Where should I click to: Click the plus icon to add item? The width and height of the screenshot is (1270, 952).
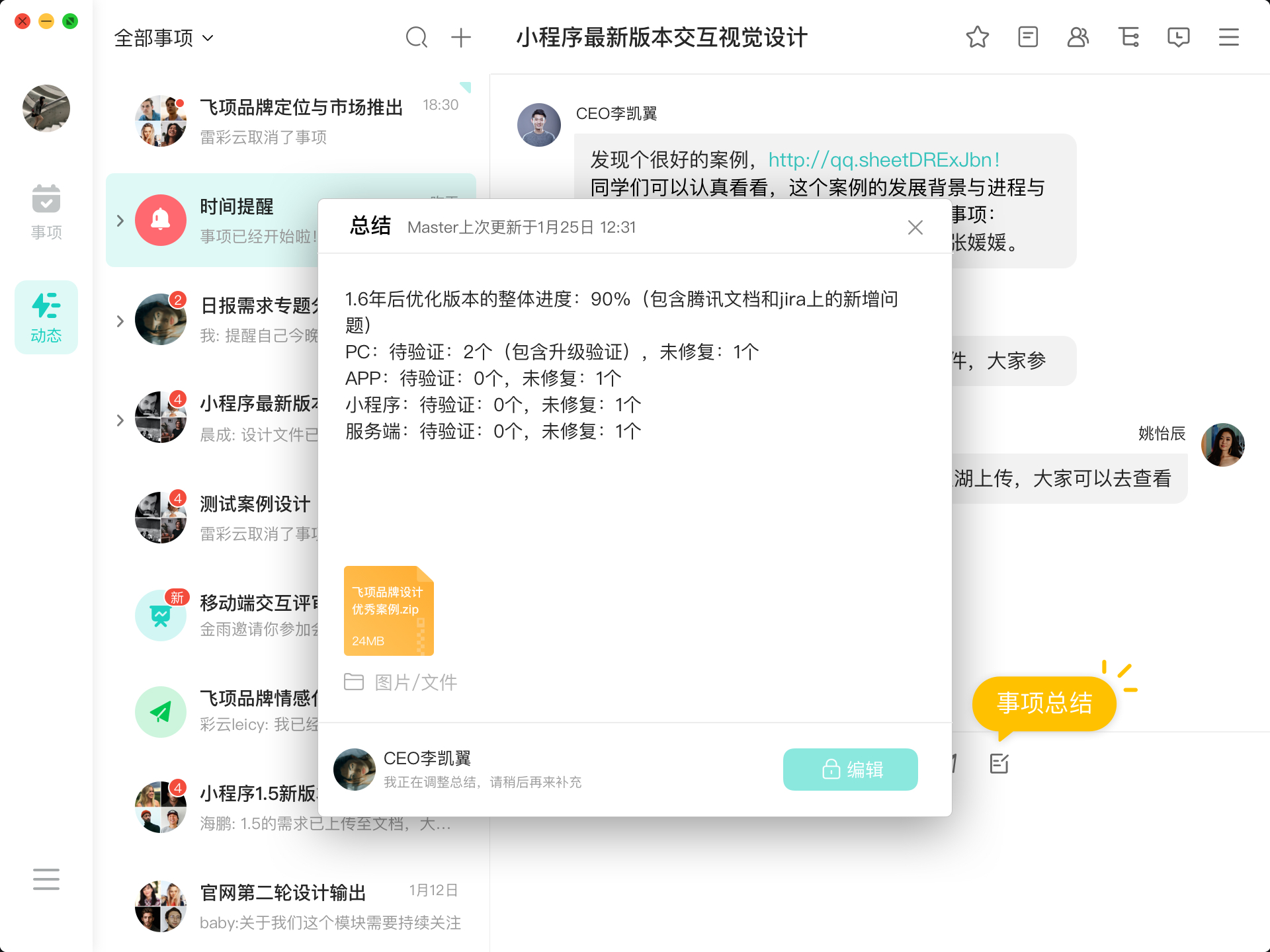(461, 38)
